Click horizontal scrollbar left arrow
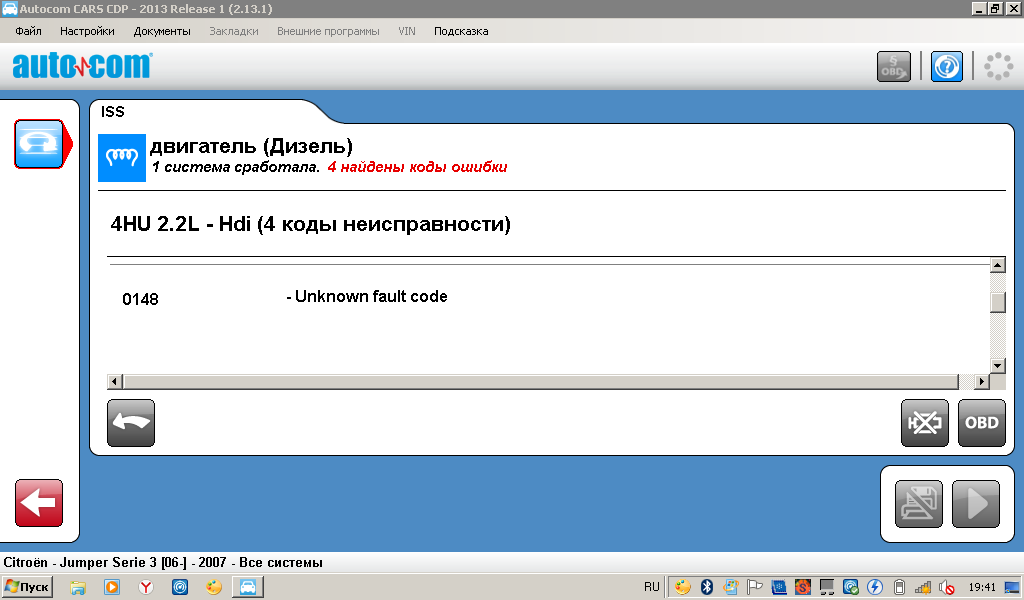Viewport: 1024px width, 600px height. pyautogui.click(x=115, y=381)
